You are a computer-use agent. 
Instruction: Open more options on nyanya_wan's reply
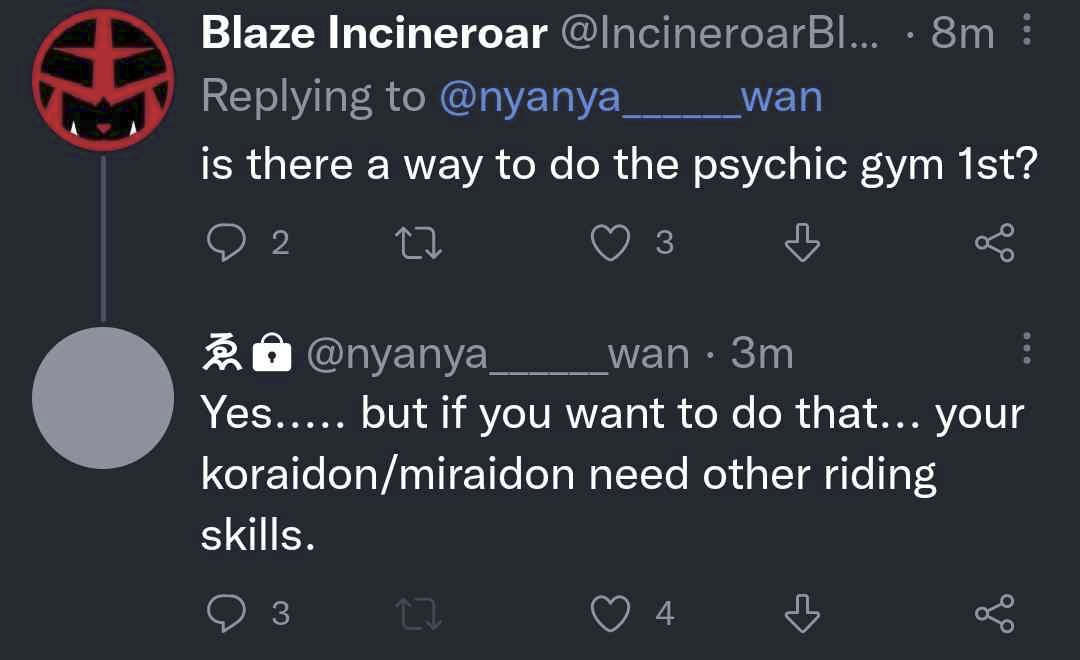[1026, 348]
